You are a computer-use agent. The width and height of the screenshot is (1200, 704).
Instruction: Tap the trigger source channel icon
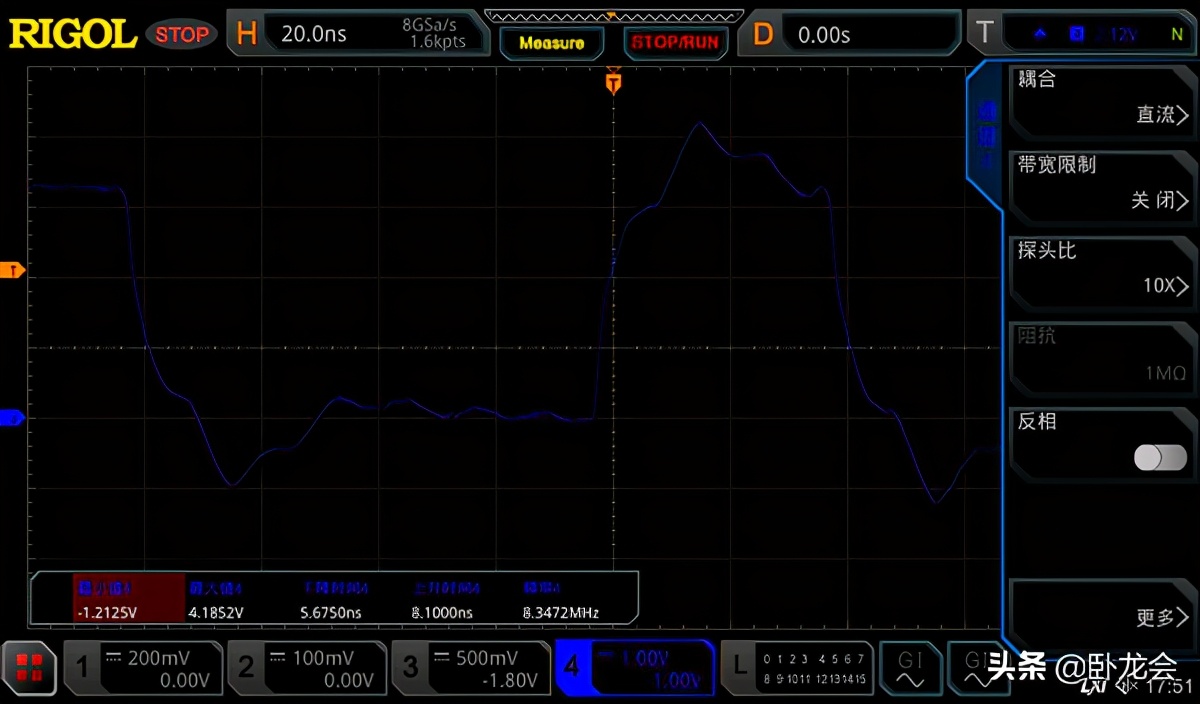[x=1077, y=34]
